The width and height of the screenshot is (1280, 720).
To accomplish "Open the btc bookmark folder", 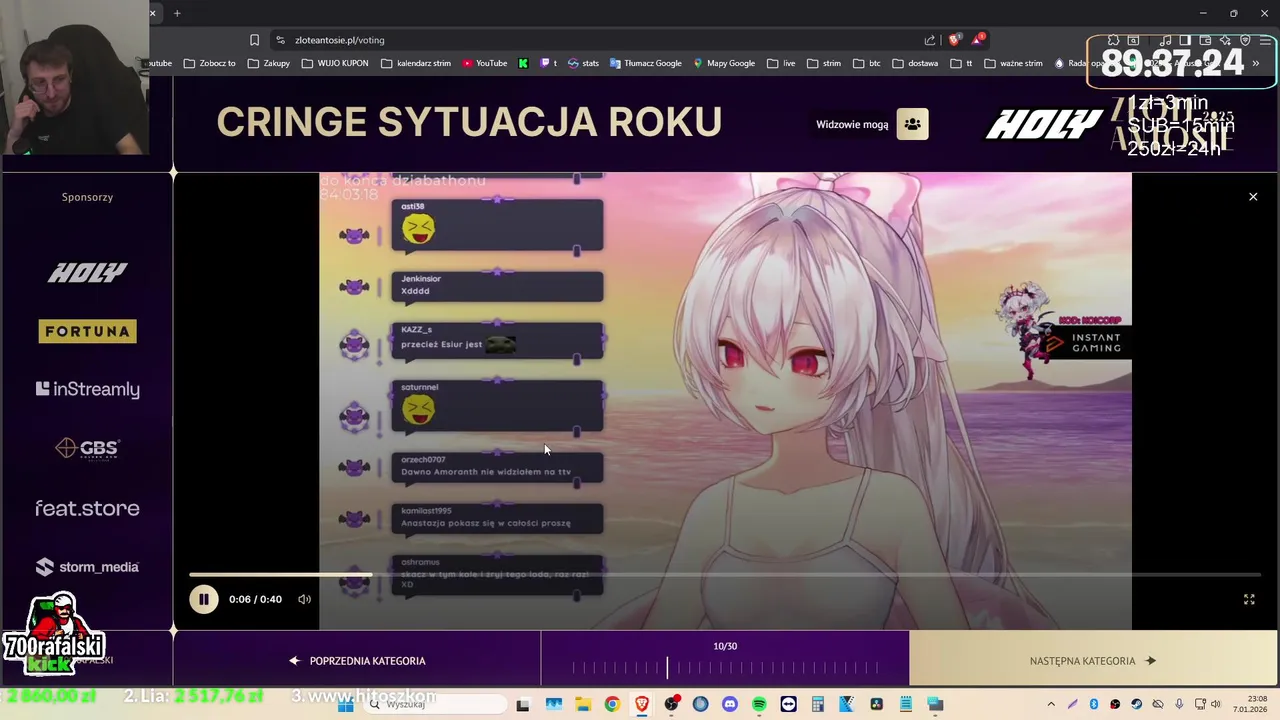I will click(x=866, y=63).
